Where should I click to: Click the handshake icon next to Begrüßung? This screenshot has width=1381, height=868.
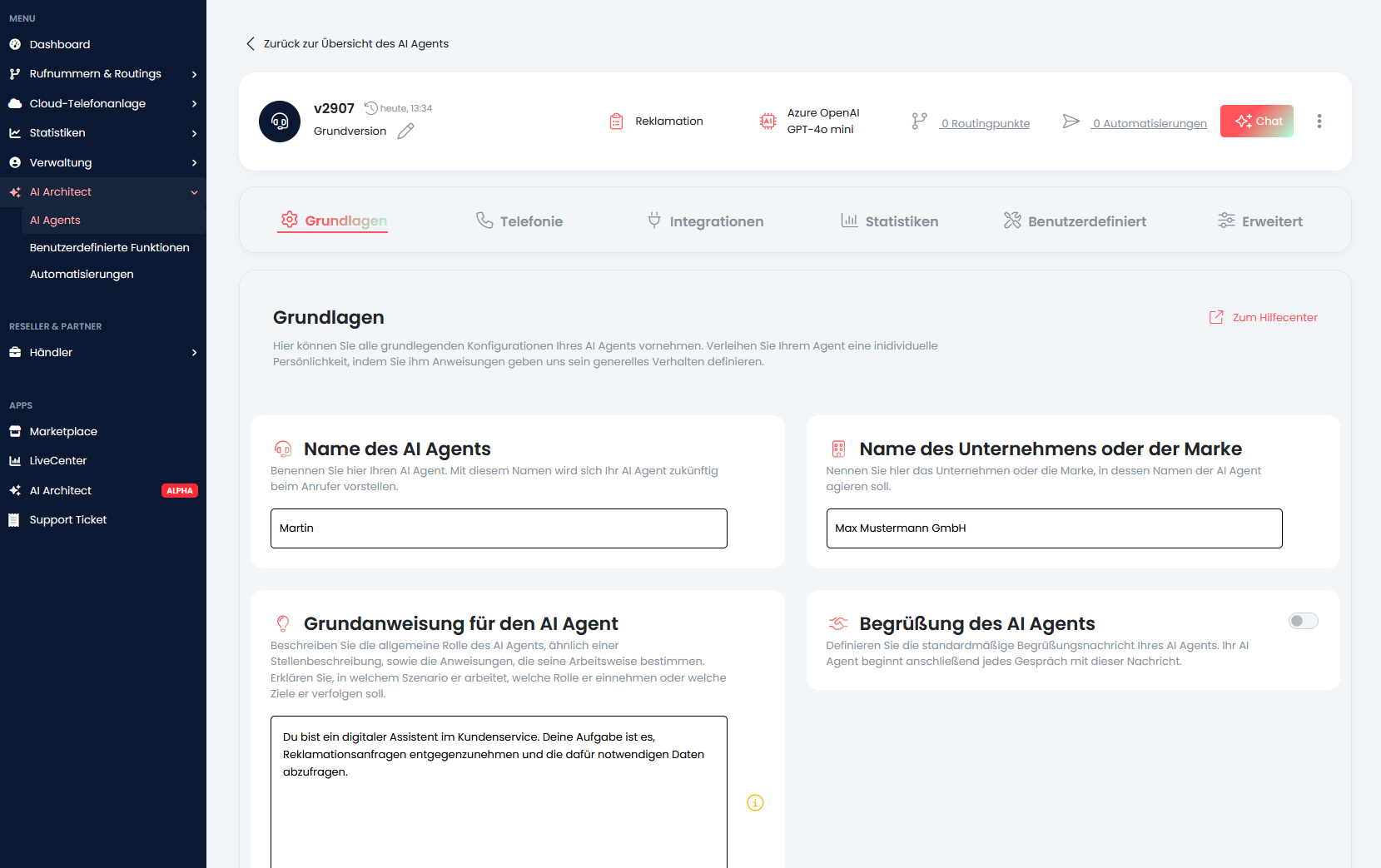point(838,623)
